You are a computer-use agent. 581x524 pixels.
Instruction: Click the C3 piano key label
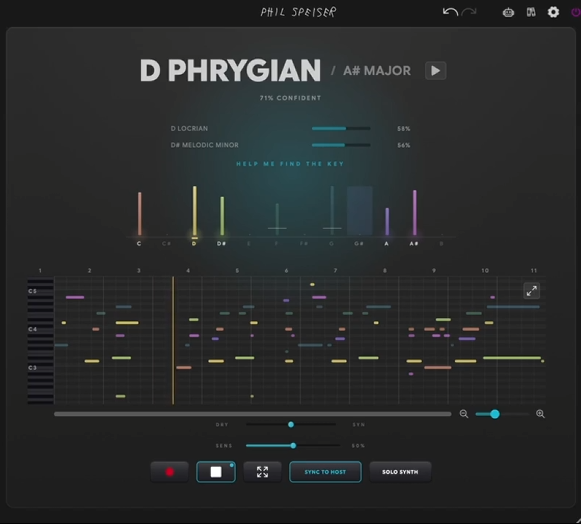point(32,368)
